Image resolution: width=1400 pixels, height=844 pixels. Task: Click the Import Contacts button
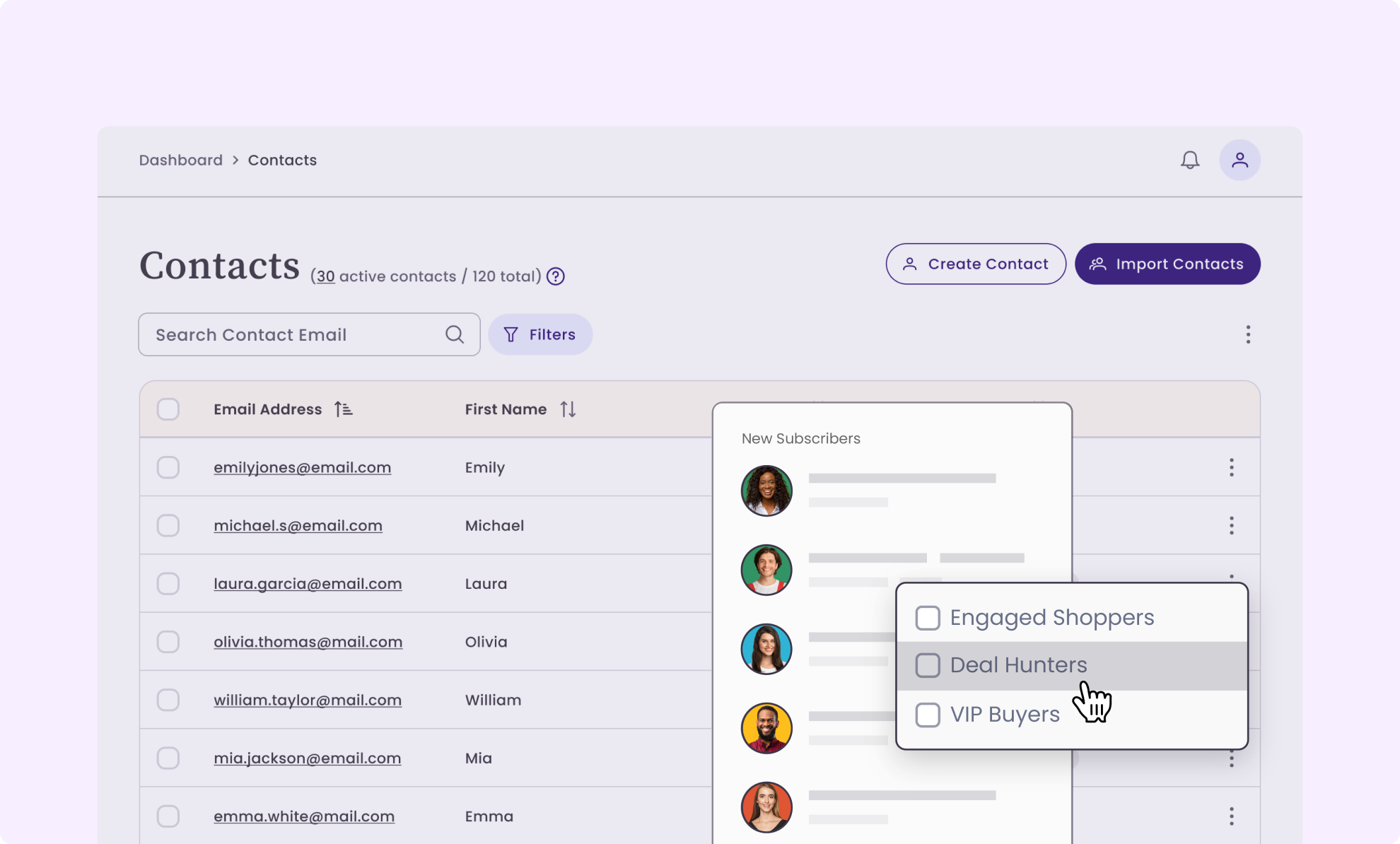point(1167,264)
